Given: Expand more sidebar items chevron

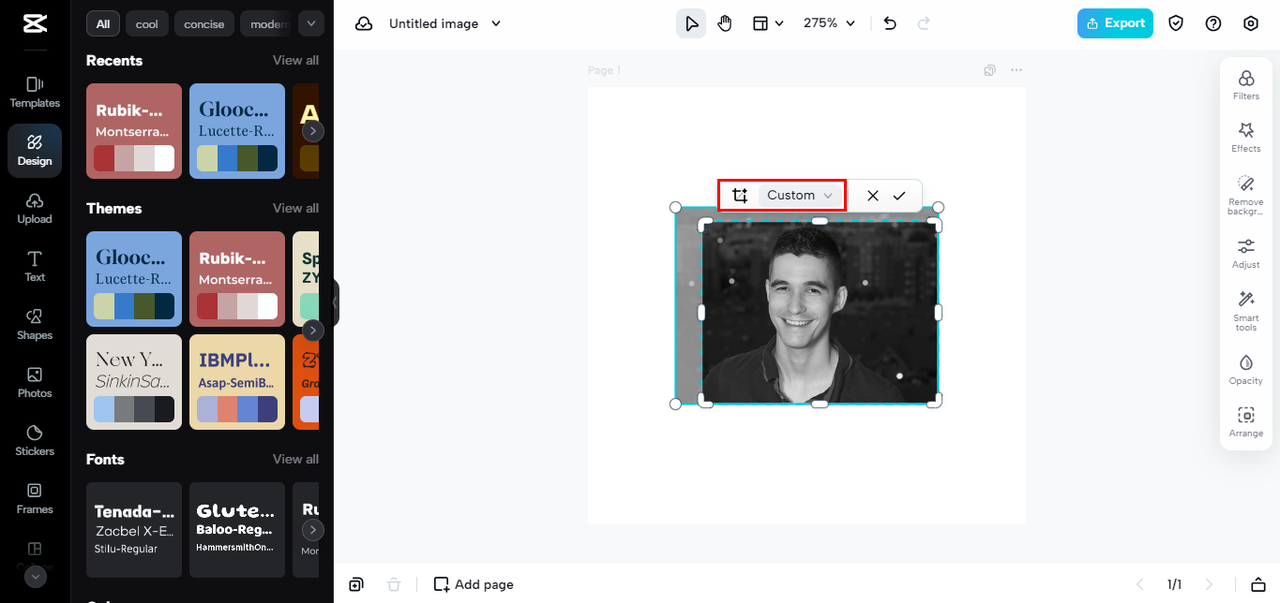Looking at the screenshot, I should click(x=35, y=577).
